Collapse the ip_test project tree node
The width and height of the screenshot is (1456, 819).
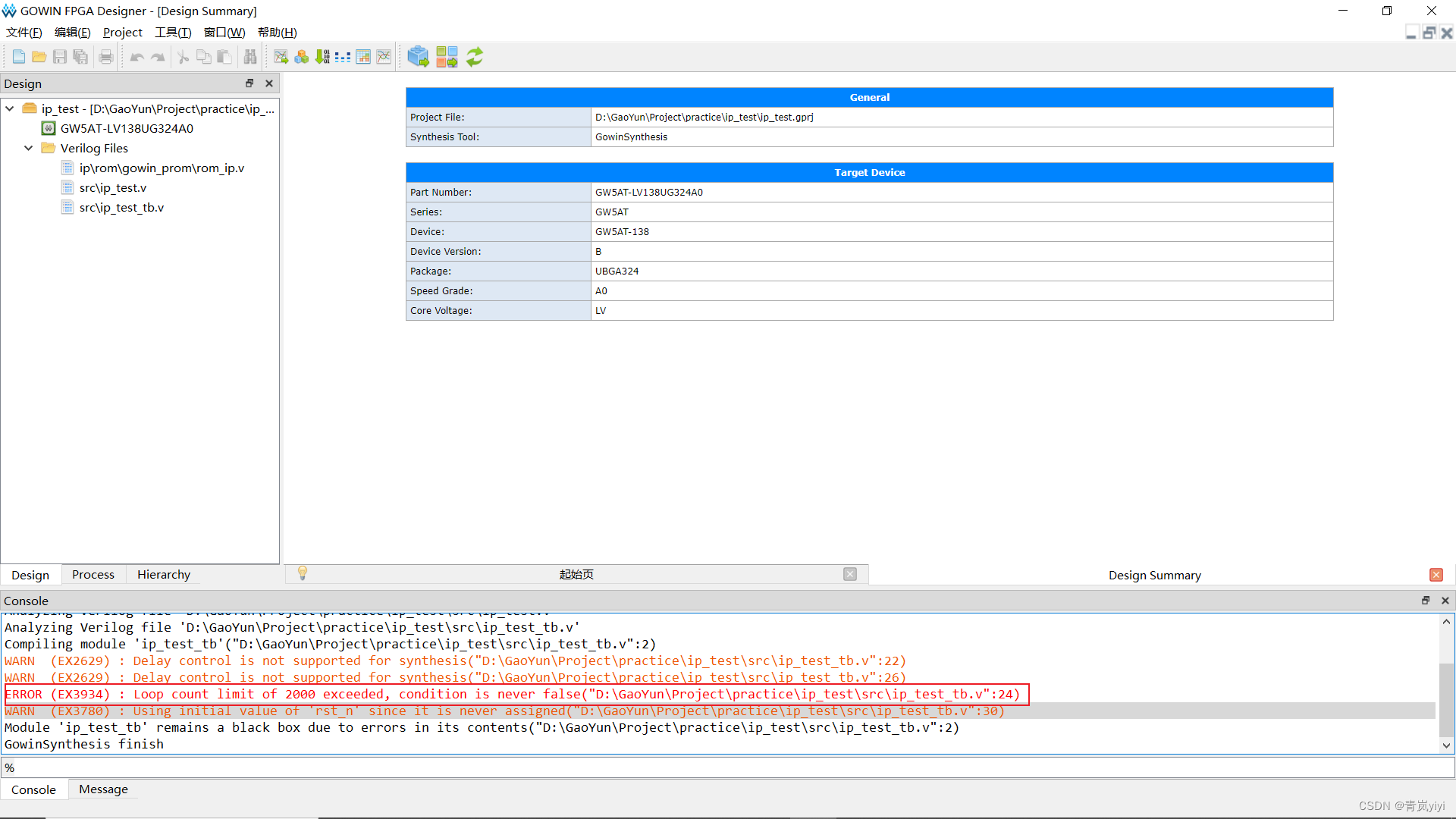coord(10,109)
